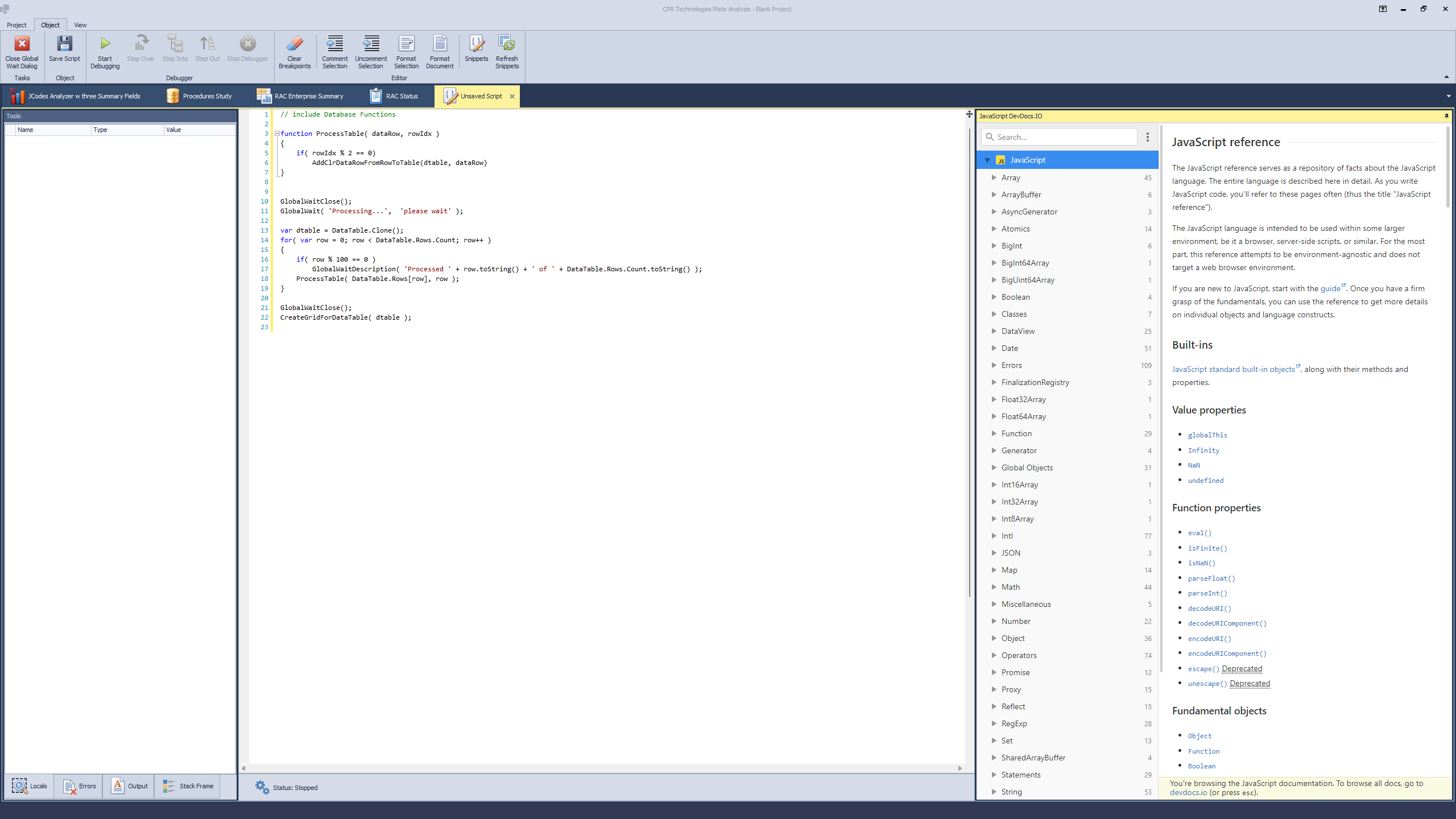Clear Breakpoints using the eraser icon
This screenshot has width=1456, height=819.
coord(295,44)
